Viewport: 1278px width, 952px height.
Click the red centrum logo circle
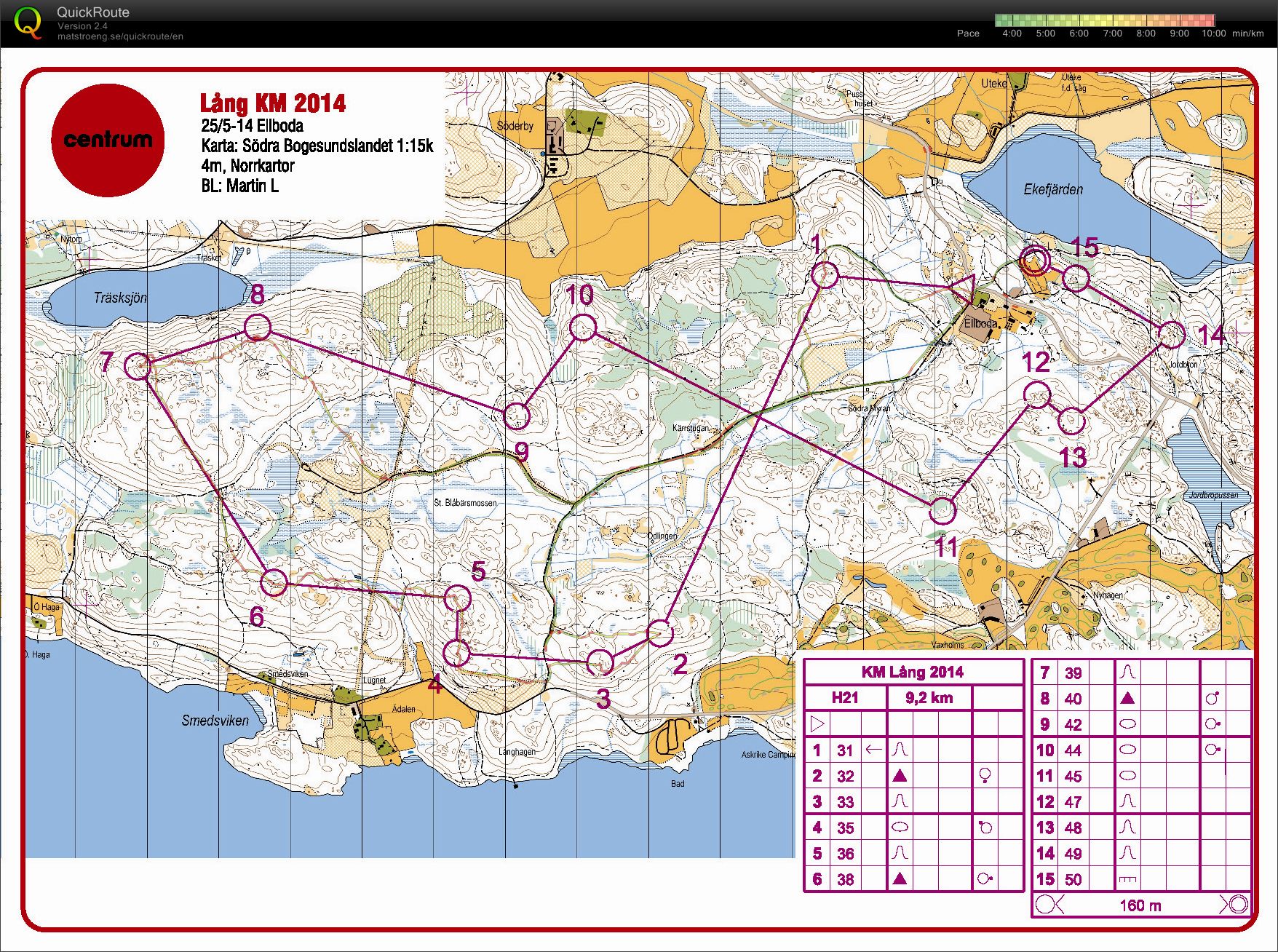click(x=108, y=140)
